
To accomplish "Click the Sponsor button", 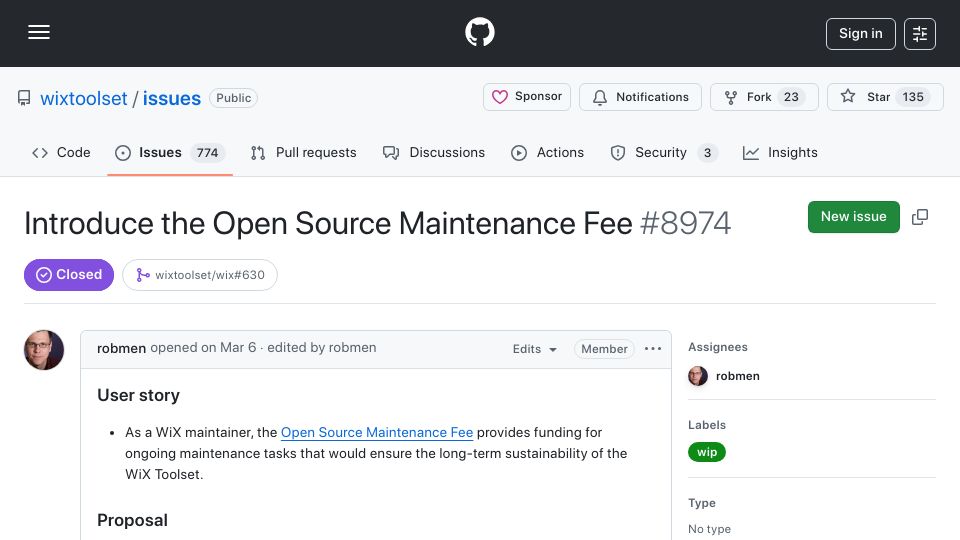I will [x=527, y=97].
